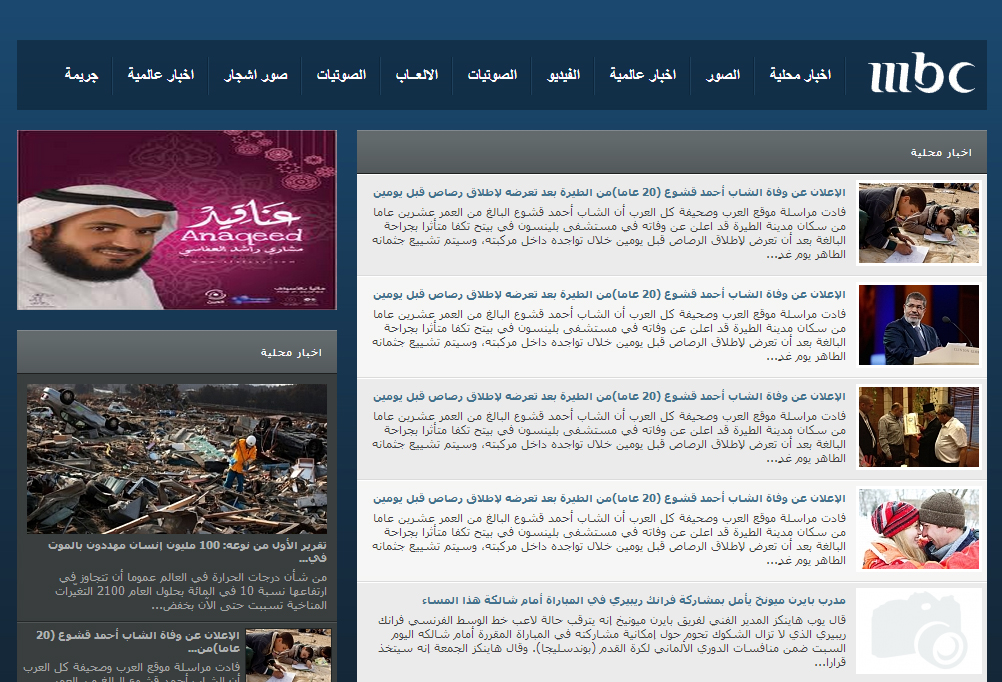The height and width of the screenshot is (682, 1002).
Task: Open the headline beside the snow couple photo
Action: pyautogui.click(x=609, y=499)
